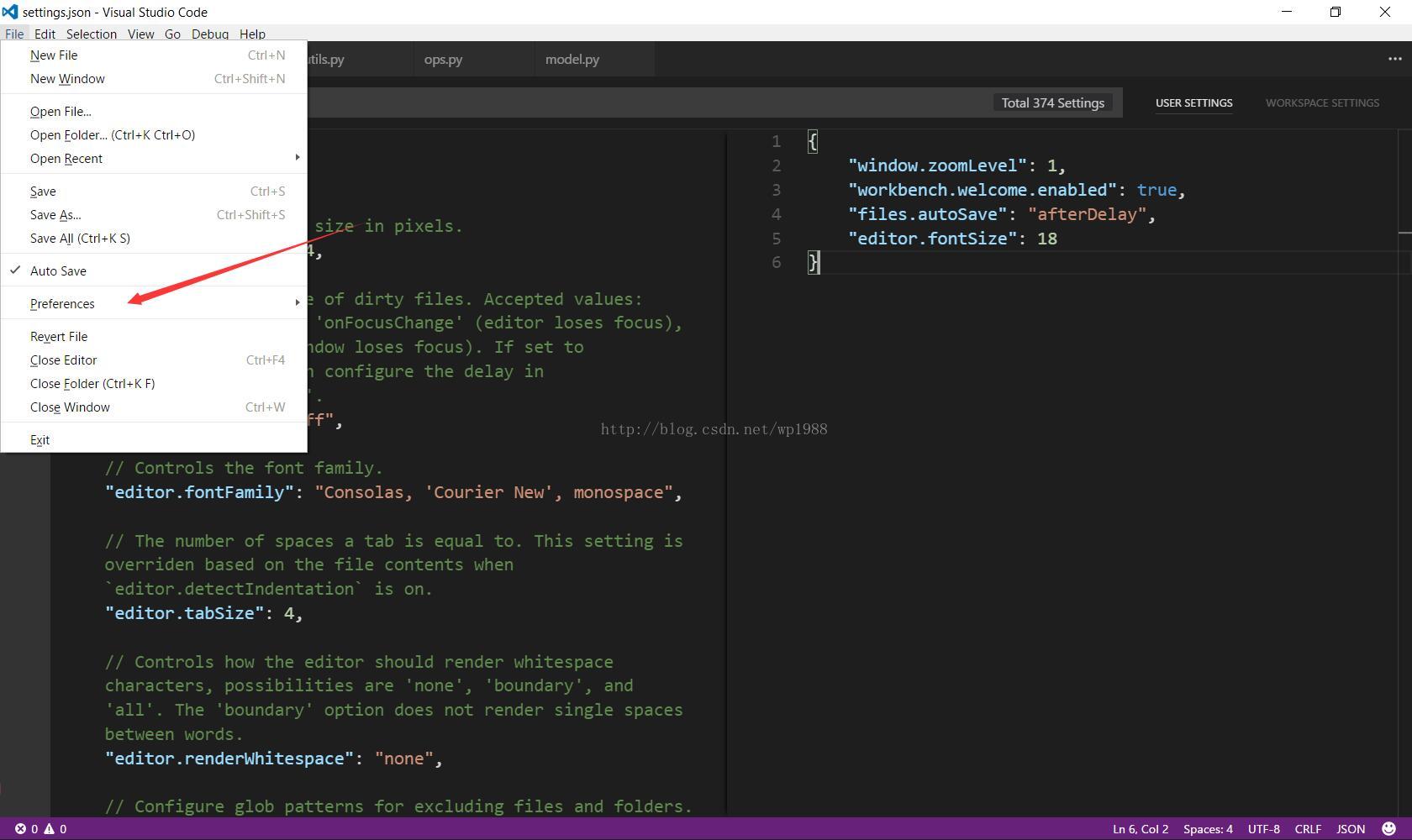Screen dimensions: 1412x840
Task: Click the closing brace on line 6
Action: (x=813, y=263)
